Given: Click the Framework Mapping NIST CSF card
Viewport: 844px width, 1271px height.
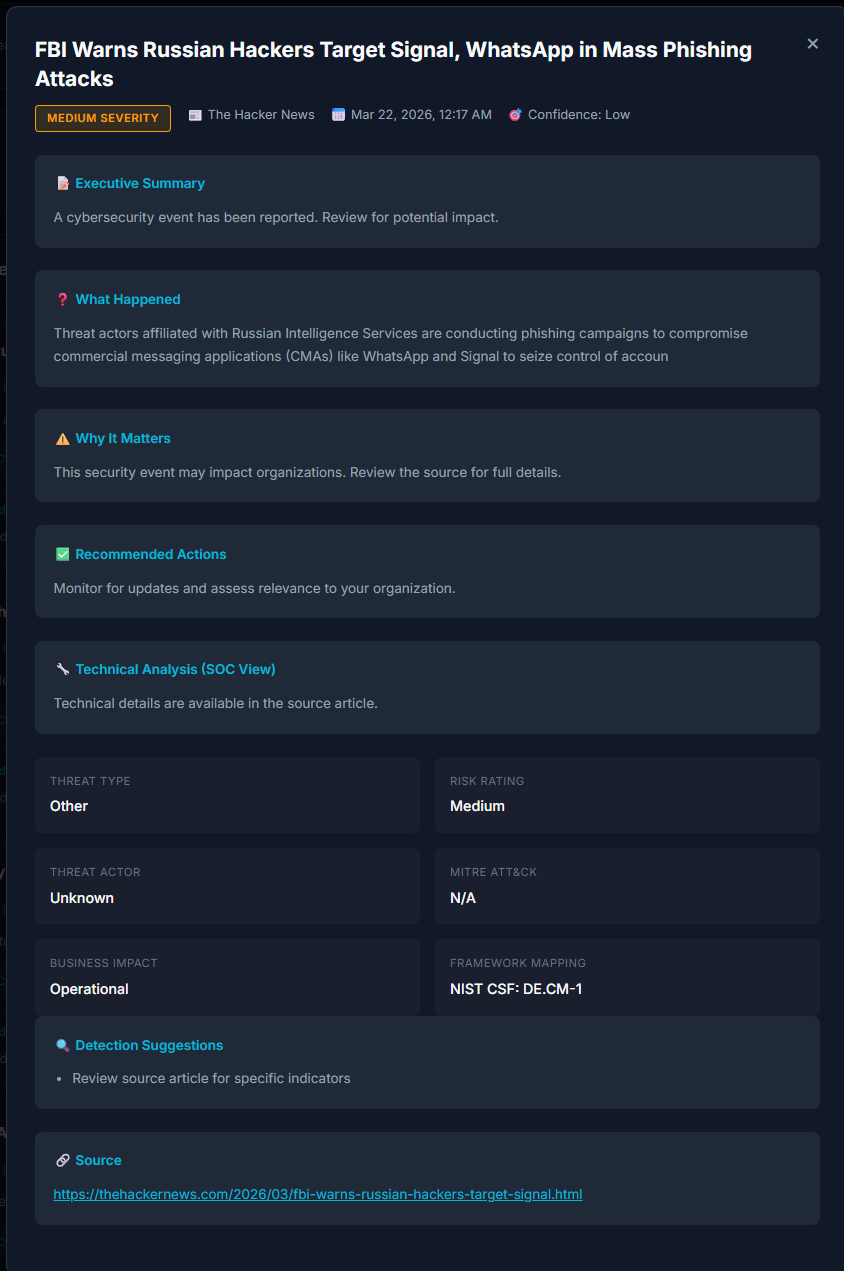Looking at the screenshot, I should [627, 977].
